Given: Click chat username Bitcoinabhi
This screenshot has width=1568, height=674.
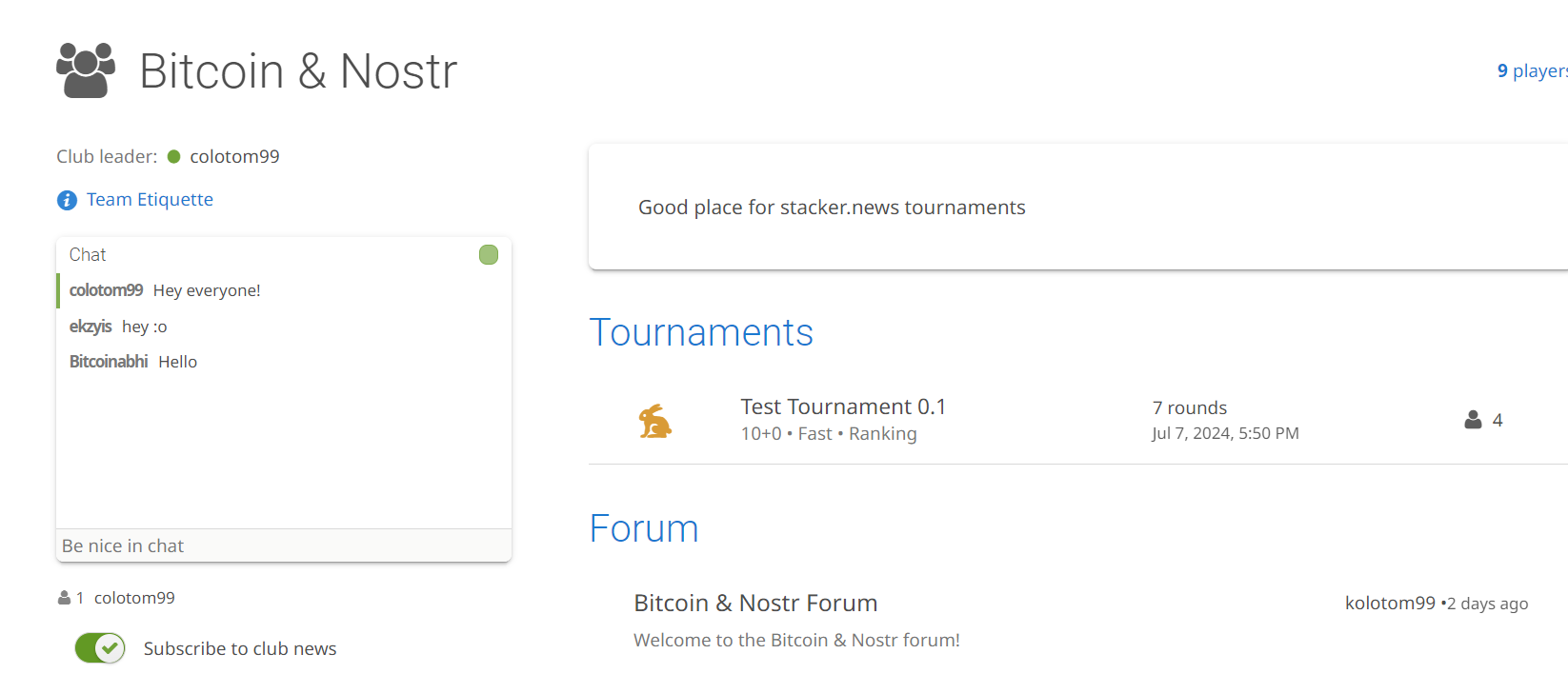Looking at the screenshot, I should click(x=109, y=362).
